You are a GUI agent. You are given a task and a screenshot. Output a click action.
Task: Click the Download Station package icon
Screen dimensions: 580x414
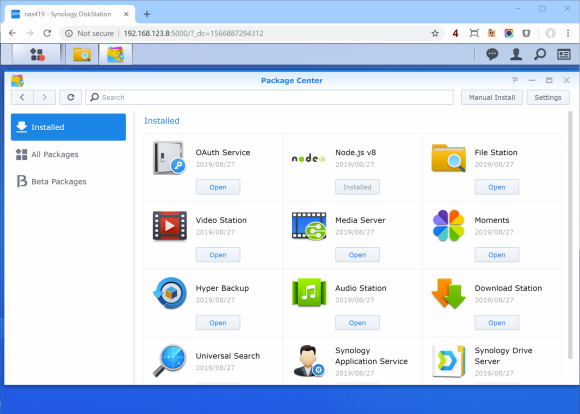click(448, 293)
